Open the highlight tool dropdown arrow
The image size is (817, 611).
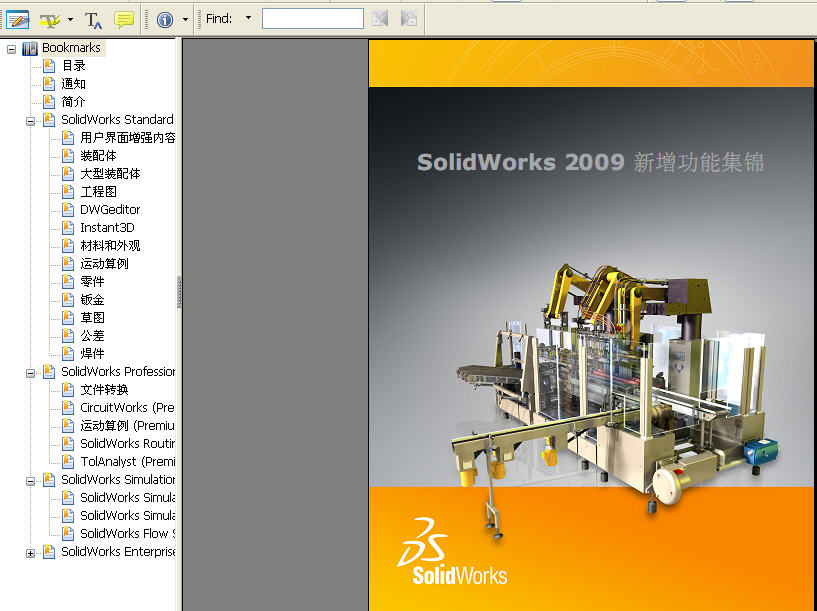(70, 20)
